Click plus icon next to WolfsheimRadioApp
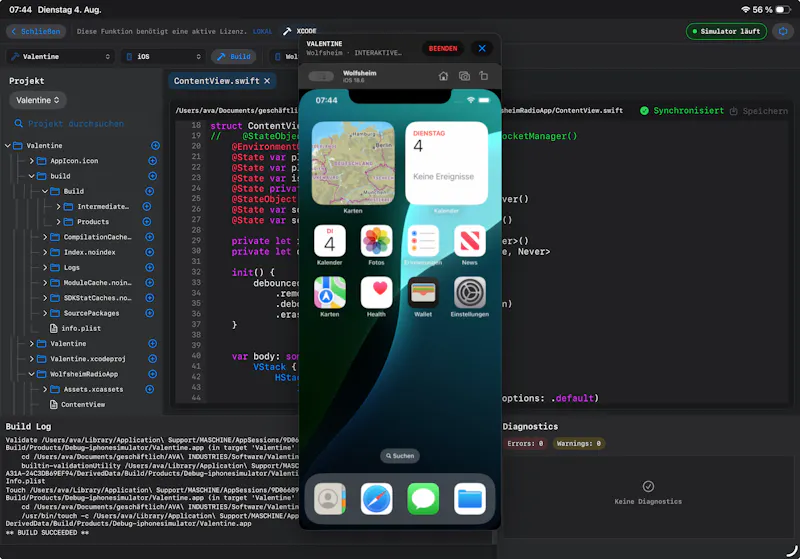The image size is (800, 559). 152,374
